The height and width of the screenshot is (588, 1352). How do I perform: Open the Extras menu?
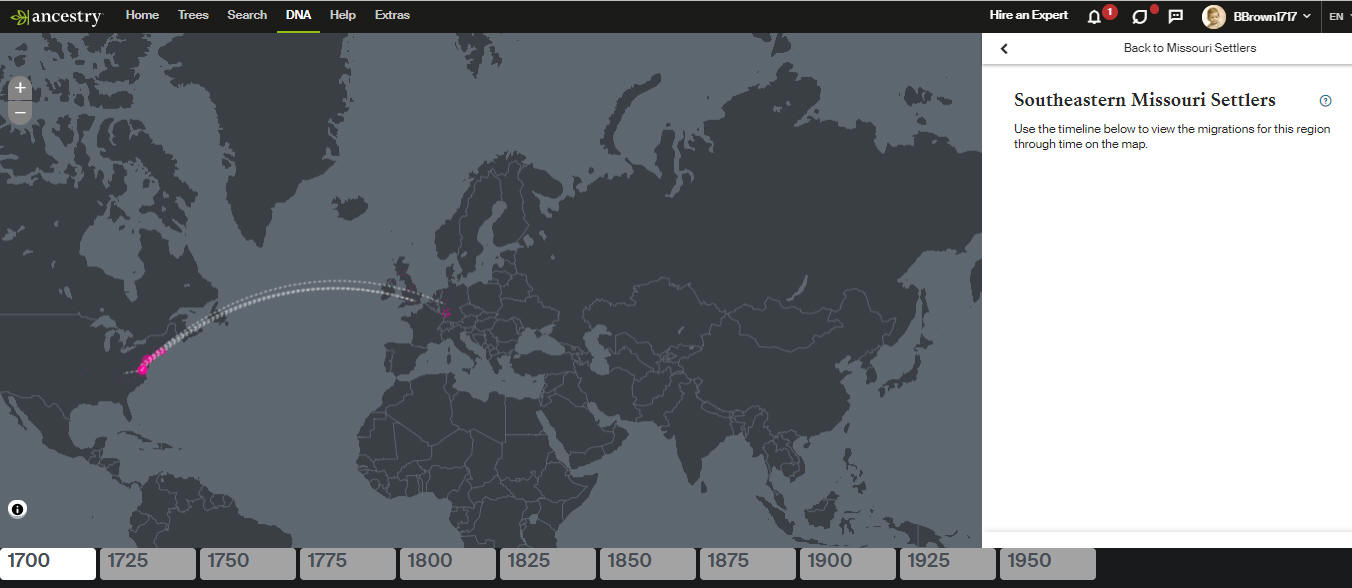(392, 15)
